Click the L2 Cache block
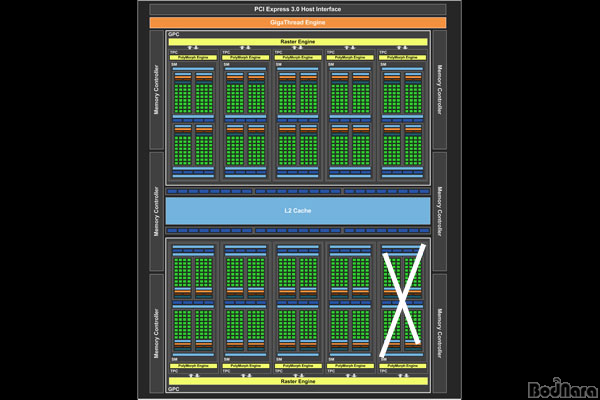600x400 pixels. tap(298, 211)
